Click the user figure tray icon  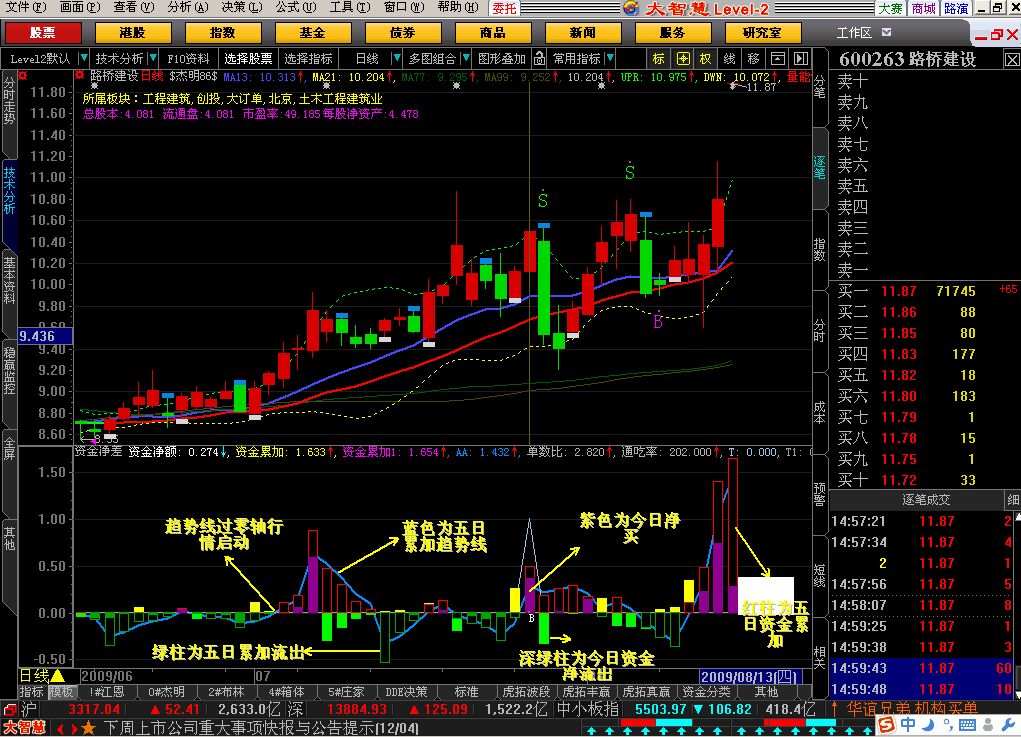[988, 725]
